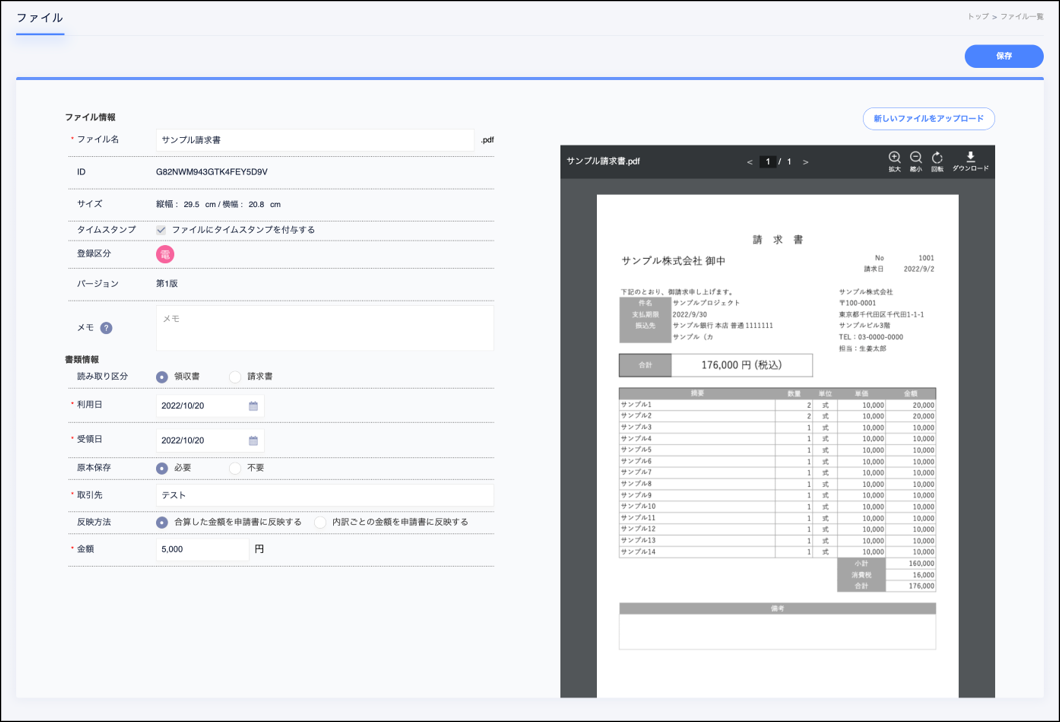Click 新しいファイルをアップロード button
This screenshot has width=1060, height=722.
coord(928,118)
